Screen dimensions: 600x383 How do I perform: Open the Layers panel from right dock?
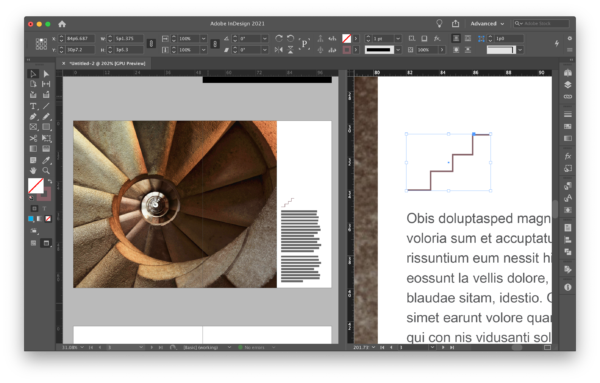(568, 85)
